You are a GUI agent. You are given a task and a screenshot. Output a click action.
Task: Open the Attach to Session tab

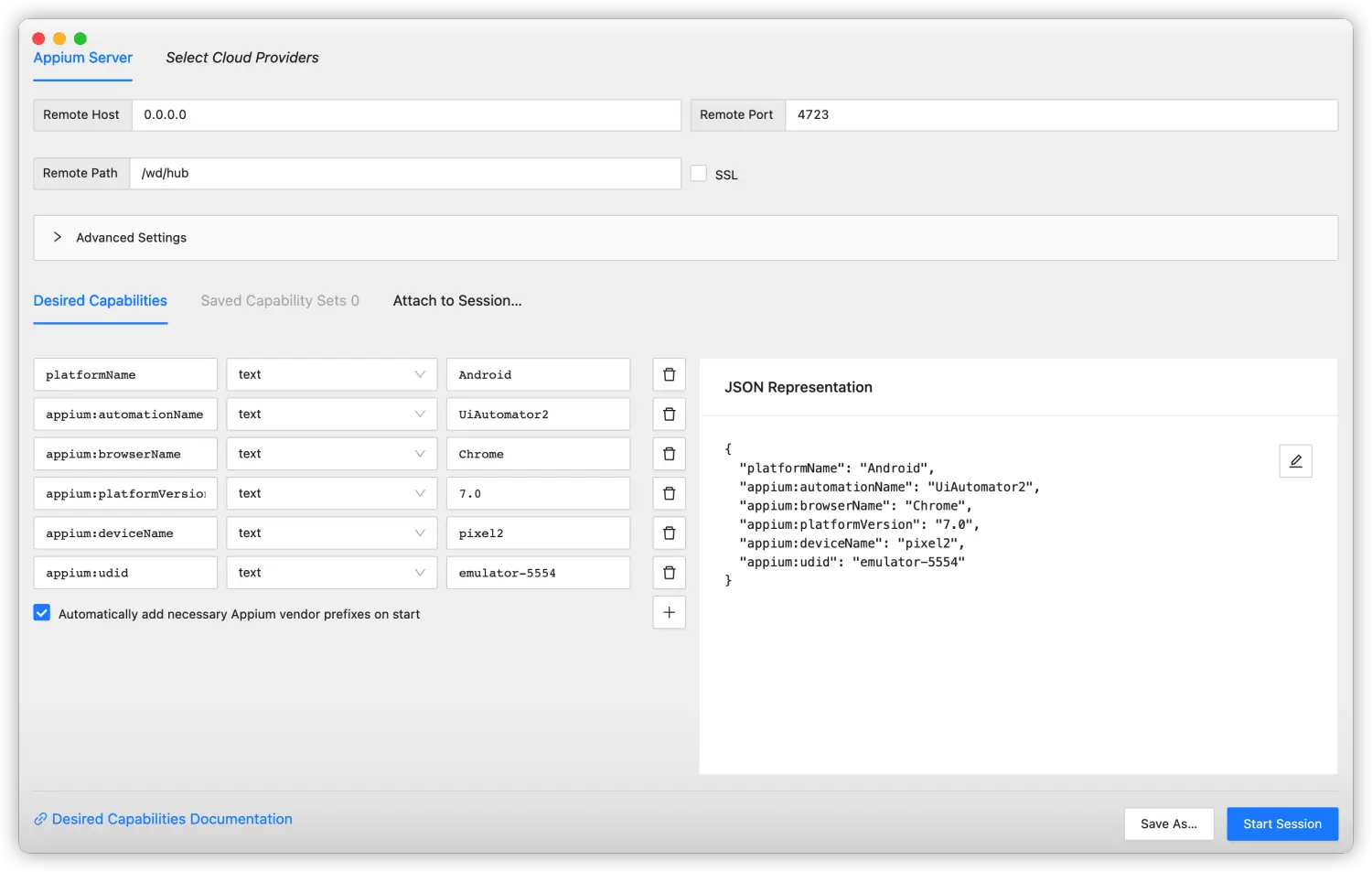point(457,301)
